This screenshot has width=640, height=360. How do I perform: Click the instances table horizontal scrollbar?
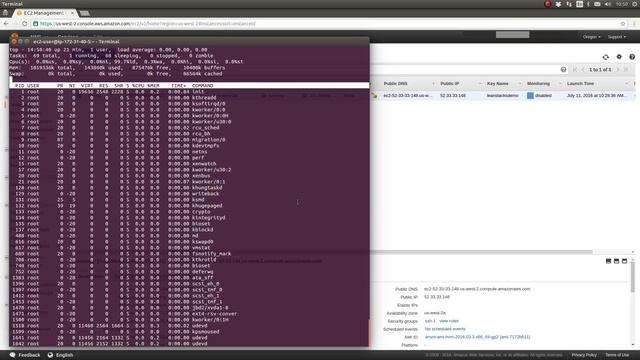482,252
